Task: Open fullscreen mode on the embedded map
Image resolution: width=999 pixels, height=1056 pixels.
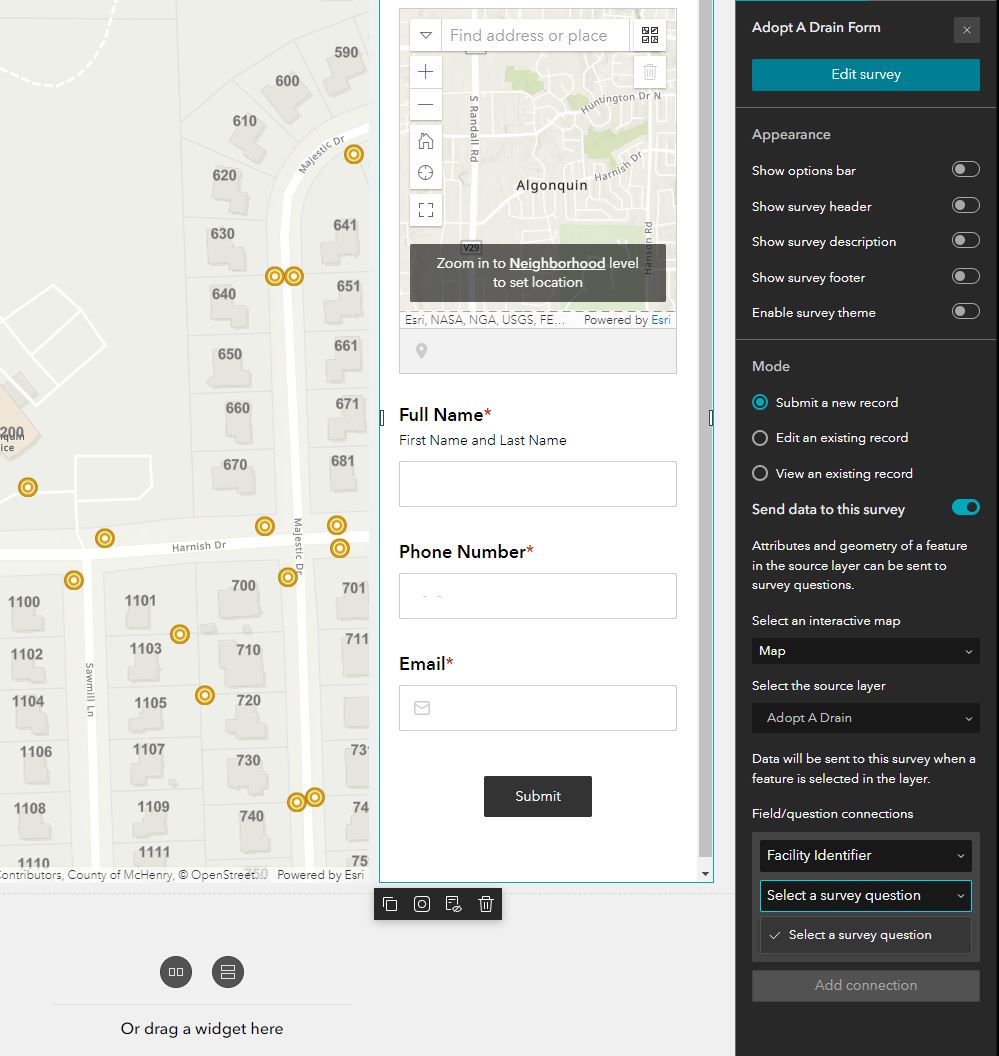Action: coord(424,209)
